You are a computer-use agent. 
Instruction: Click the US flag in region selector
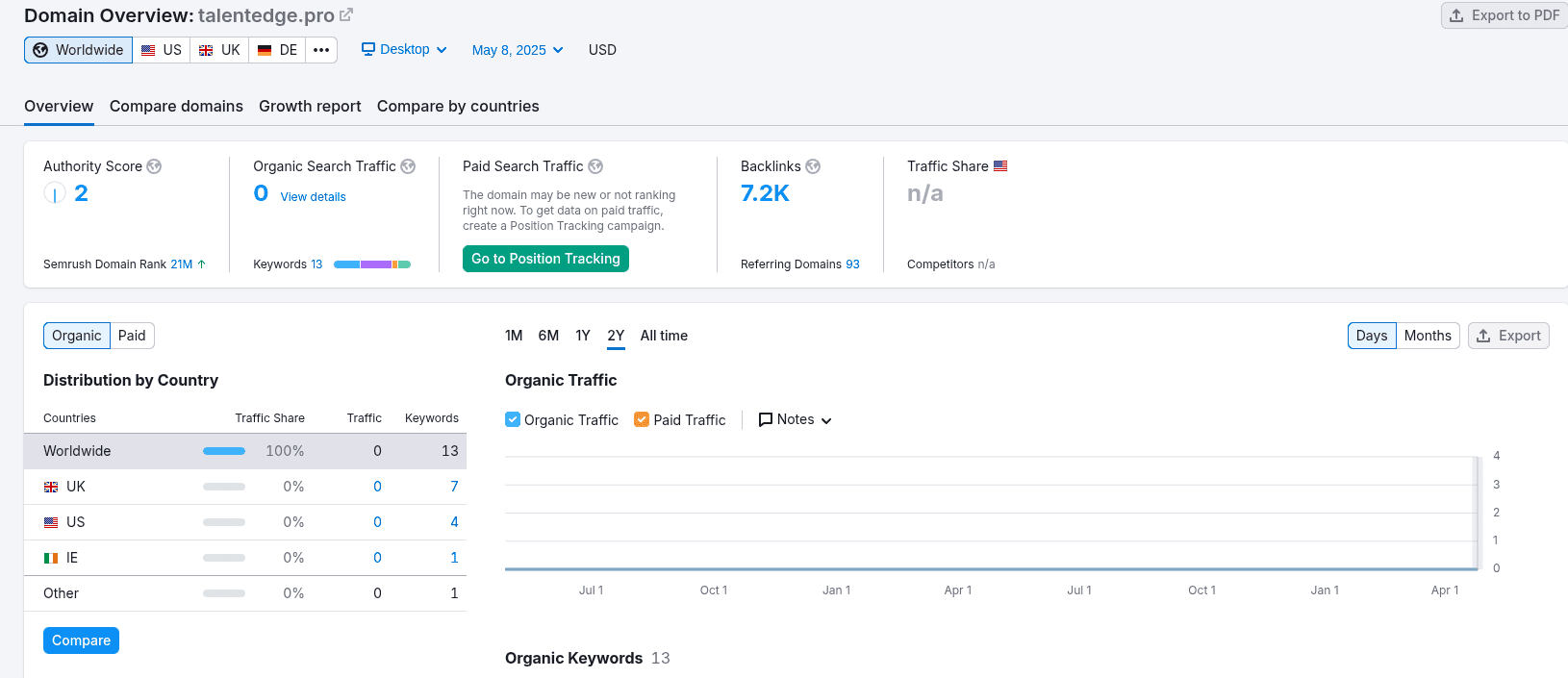[x=148, y=50]
